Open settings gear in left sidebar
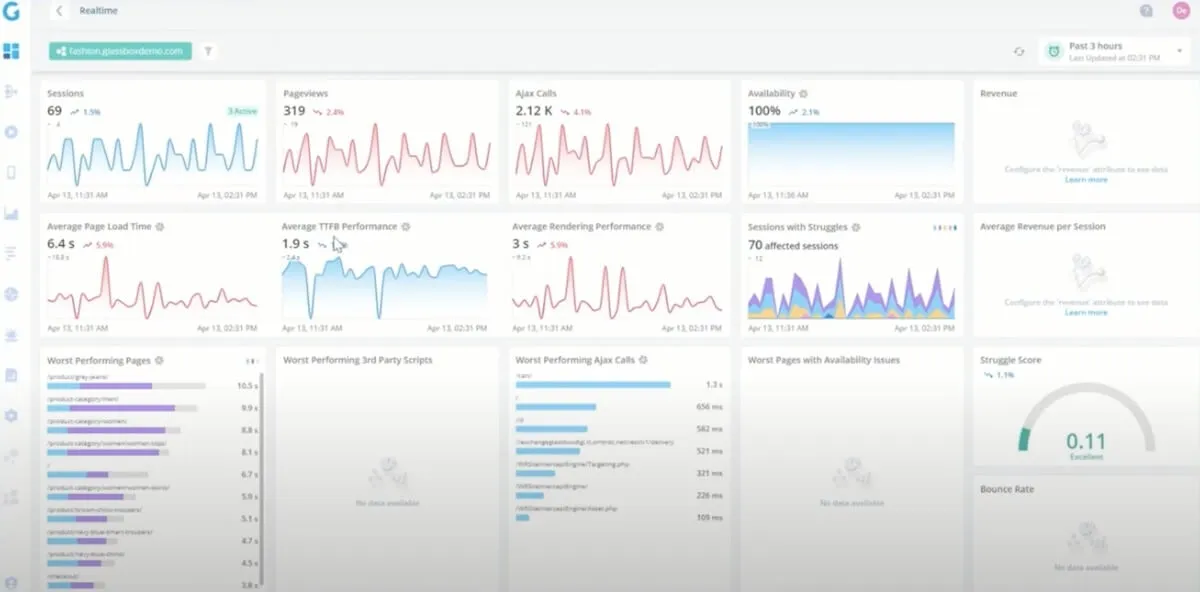Screen dimensions: 1200x592 click(12, 416)
